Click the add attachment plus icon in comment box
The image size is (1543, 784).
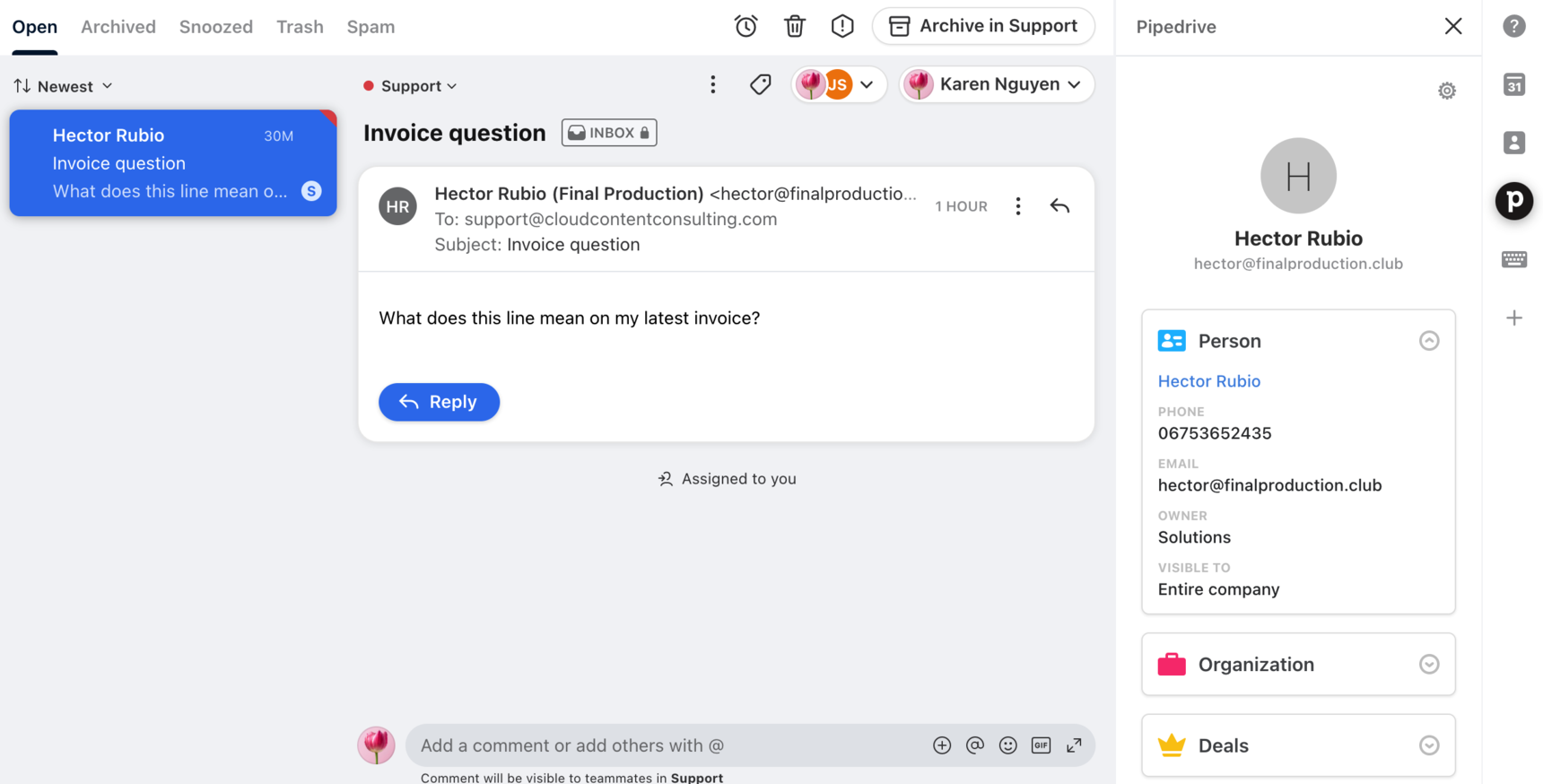click(942, 745)
